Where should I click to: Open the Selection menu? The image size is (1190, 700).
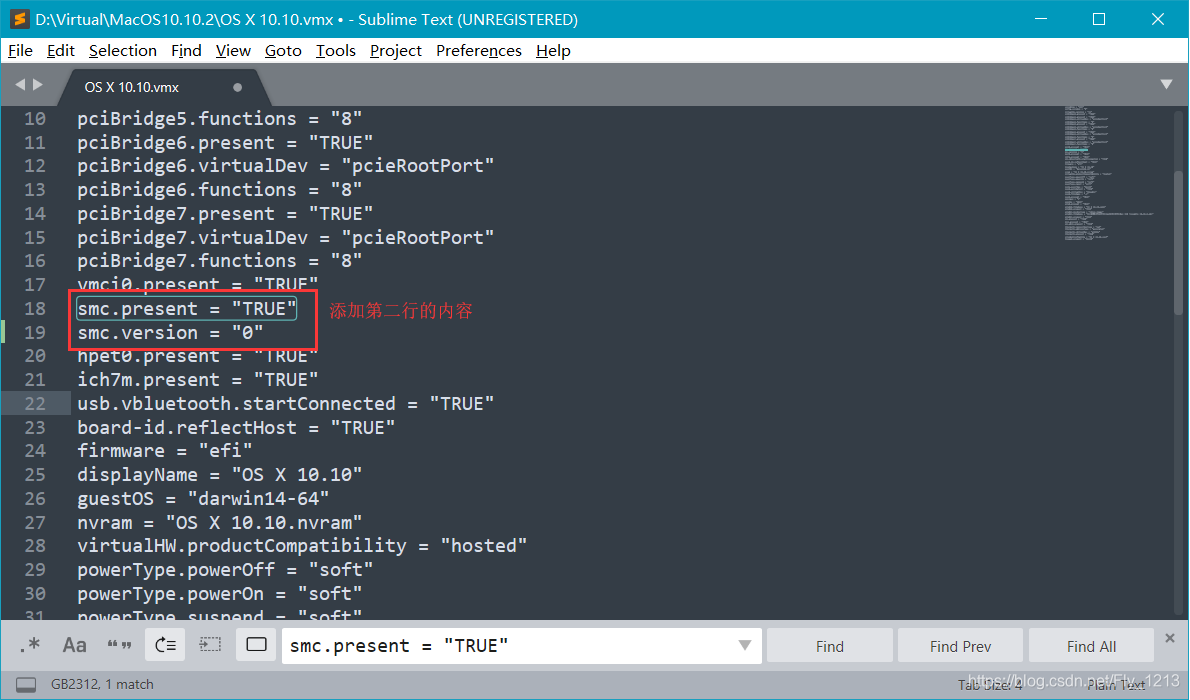click(123, 51)
